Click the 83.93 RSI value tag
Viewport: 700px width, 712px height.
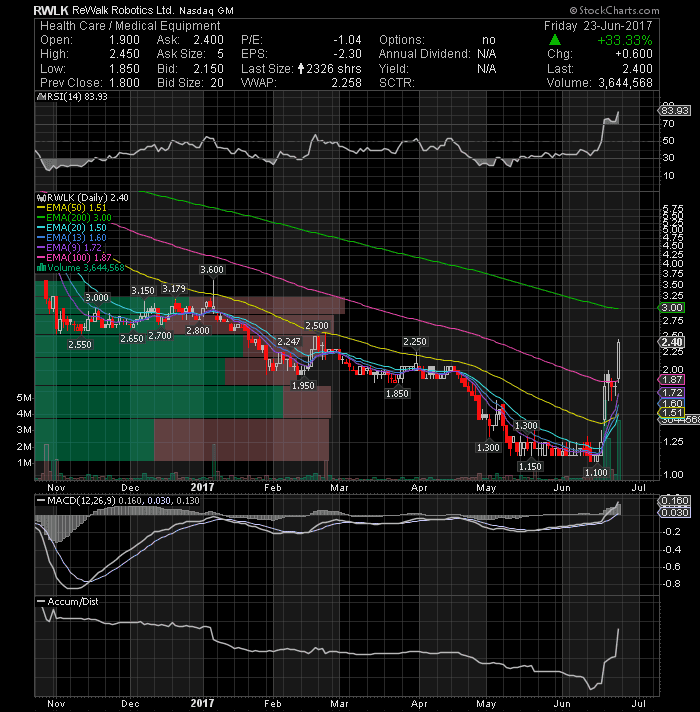pos(675,110)
